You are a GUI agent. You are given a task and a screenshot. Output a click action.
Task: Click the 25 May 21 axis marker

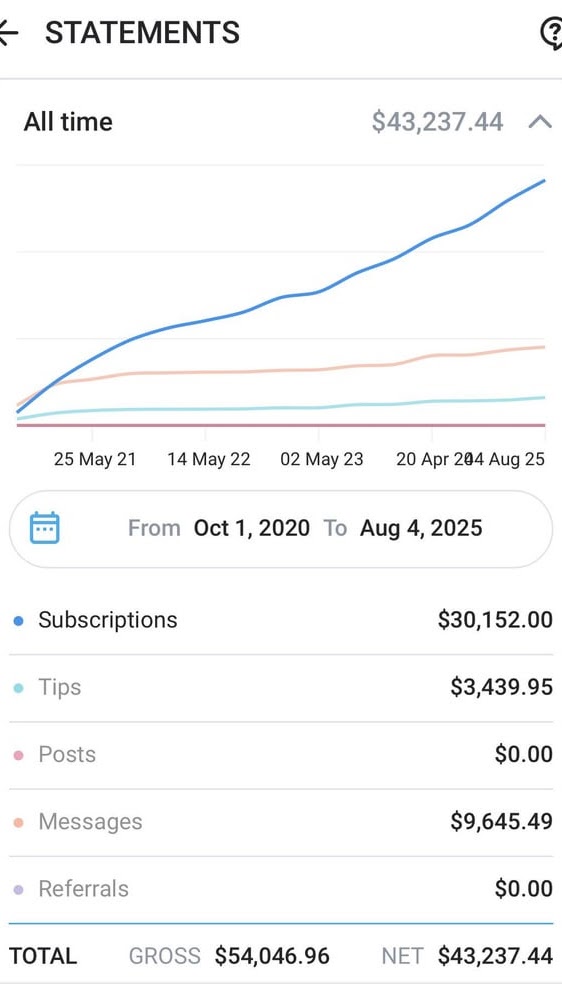(x=95, y=459)
